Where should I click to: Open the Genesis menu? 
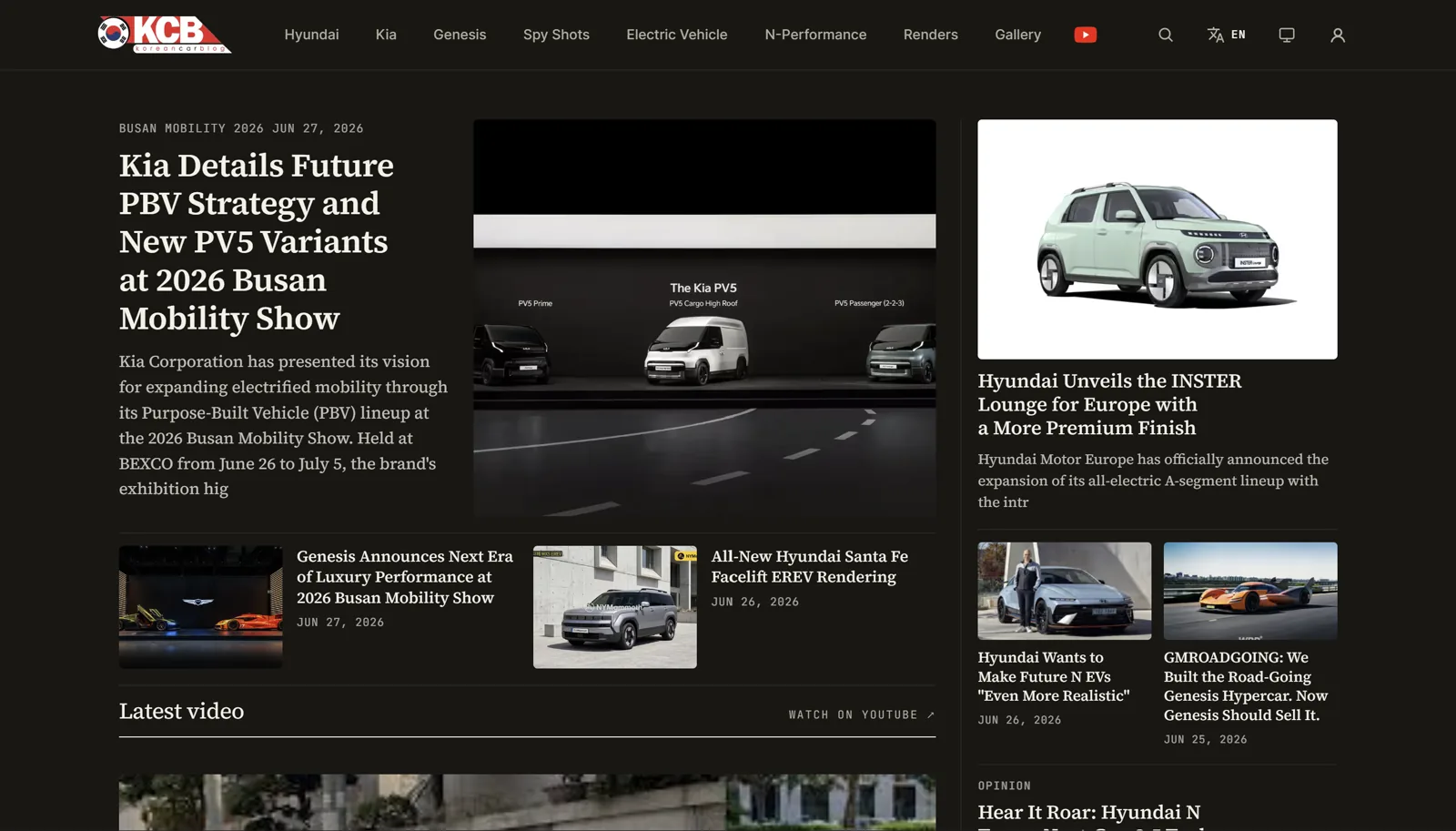tap(460, 35)
